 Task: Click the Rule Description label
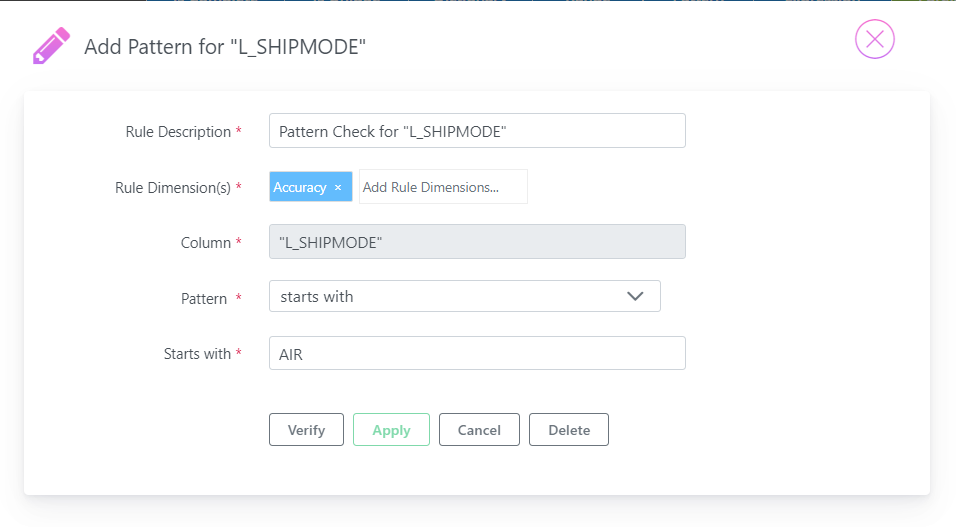pos(178,132)
